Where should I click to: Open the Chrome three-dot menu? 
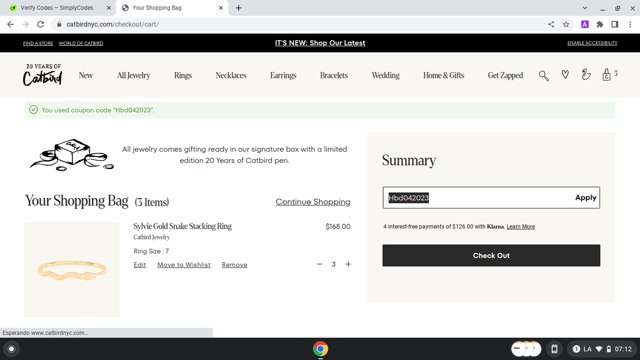coord(630,24)
